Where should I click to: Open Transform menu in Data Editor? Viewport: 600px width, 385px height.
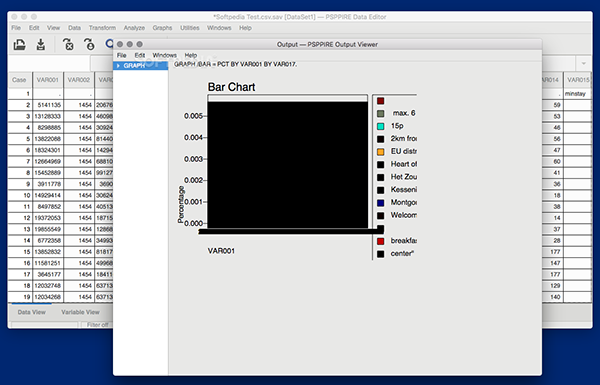pos(102,28)
